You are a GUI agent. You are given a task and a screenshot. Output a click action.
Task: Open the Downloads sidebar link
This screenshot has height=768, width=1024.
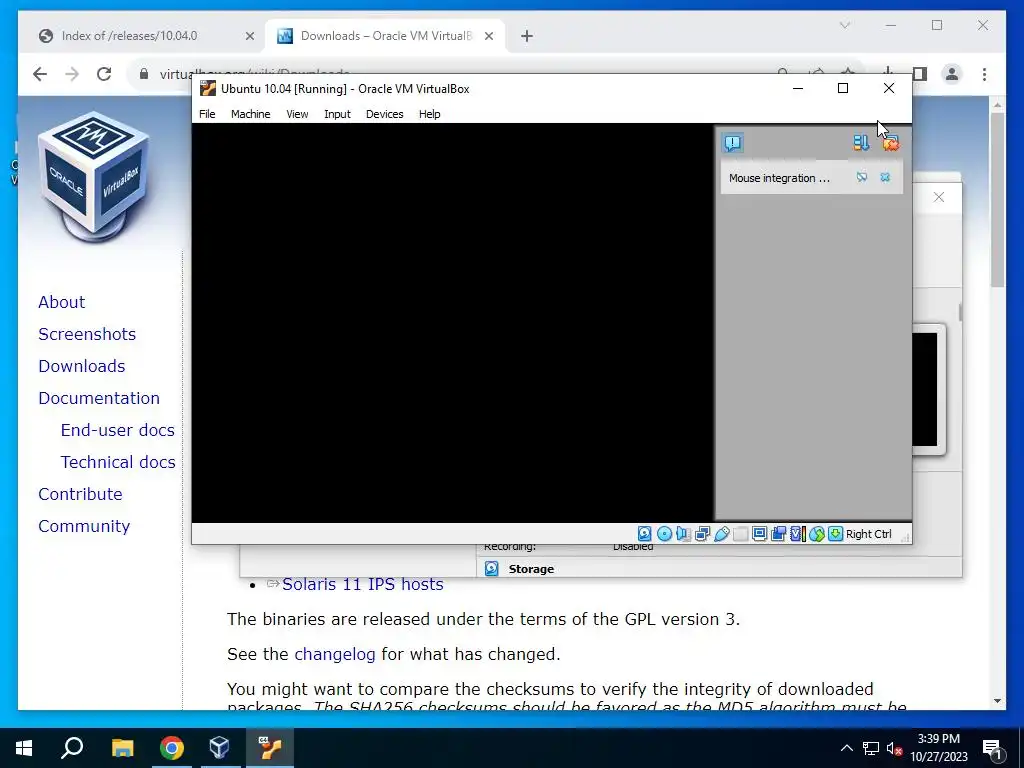coord(82,366)
